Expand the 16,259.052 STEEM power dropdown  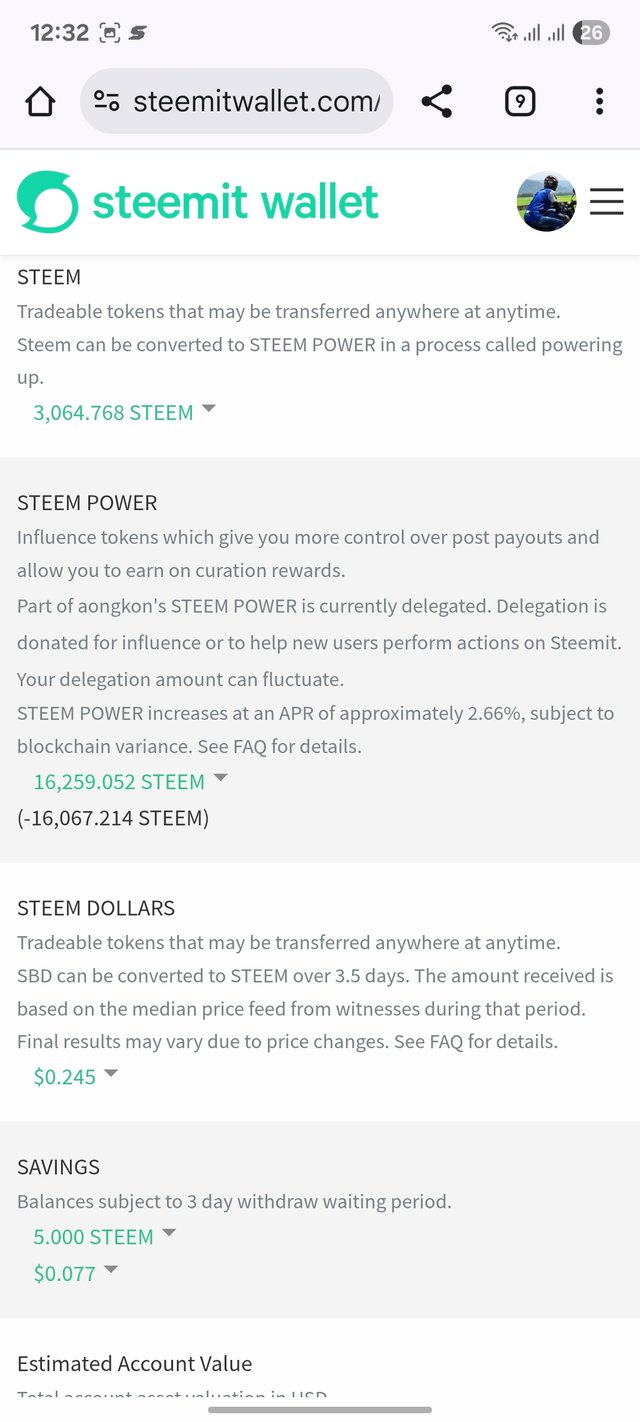pyautogui.click(x=130, y=781)
